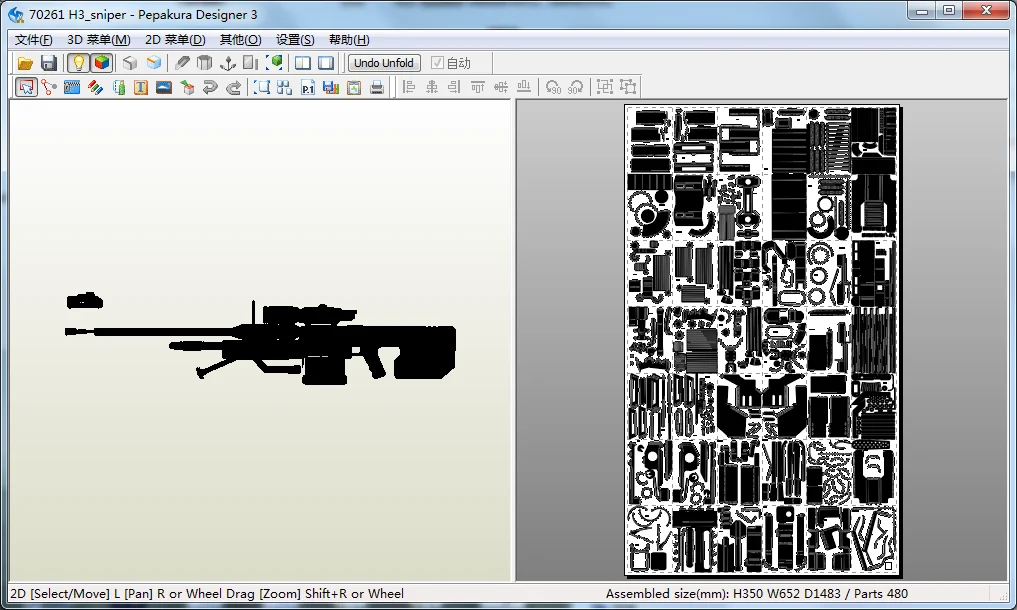Click the Open file folder icon

tap(26, 63)
